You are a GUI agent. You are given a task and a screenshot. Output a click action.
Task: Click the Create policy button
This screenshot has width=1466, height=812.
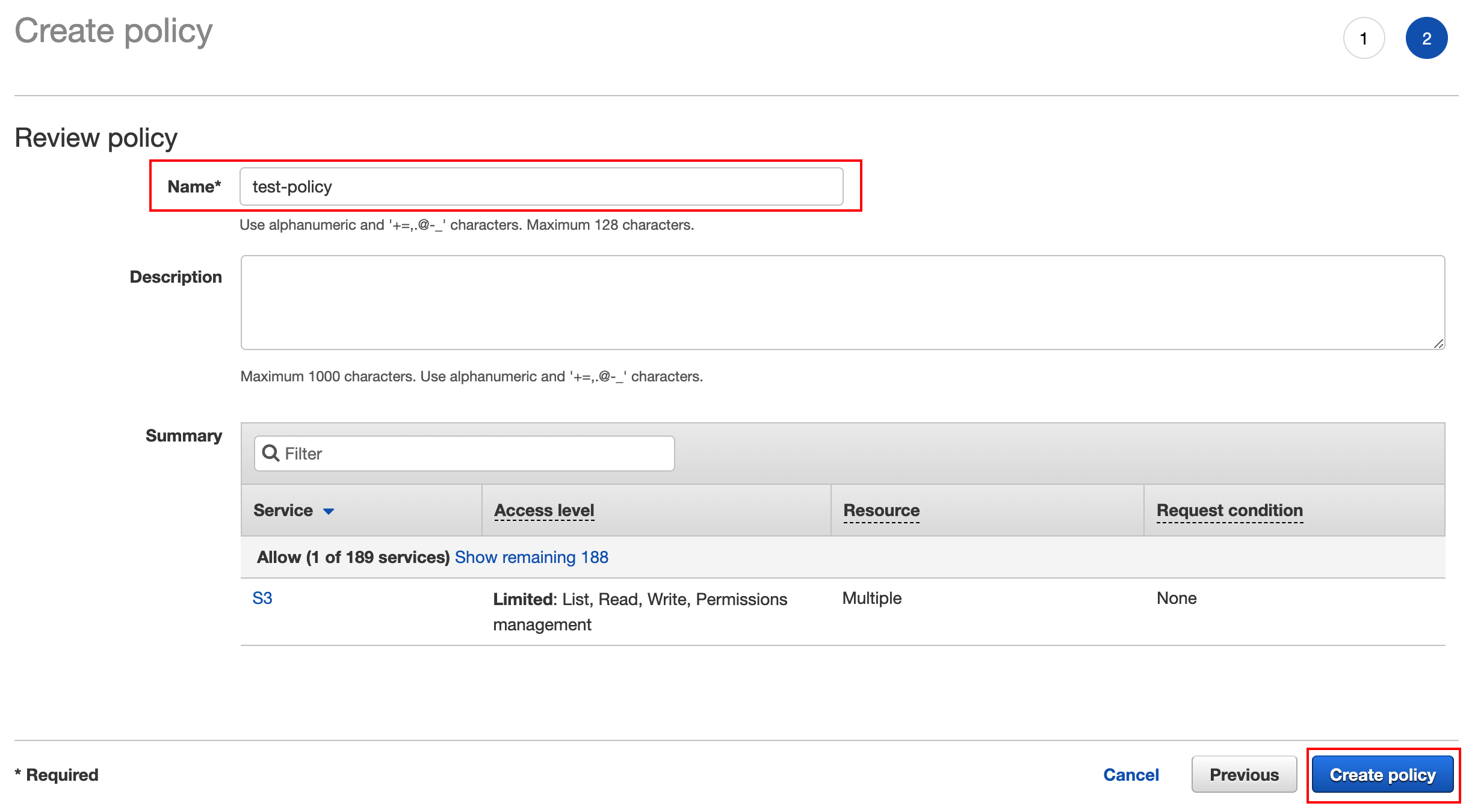1382,775
